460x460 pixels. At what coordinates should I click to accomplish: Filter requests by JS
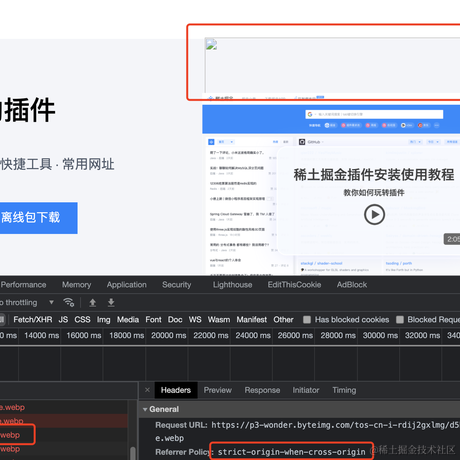[63, 320]
